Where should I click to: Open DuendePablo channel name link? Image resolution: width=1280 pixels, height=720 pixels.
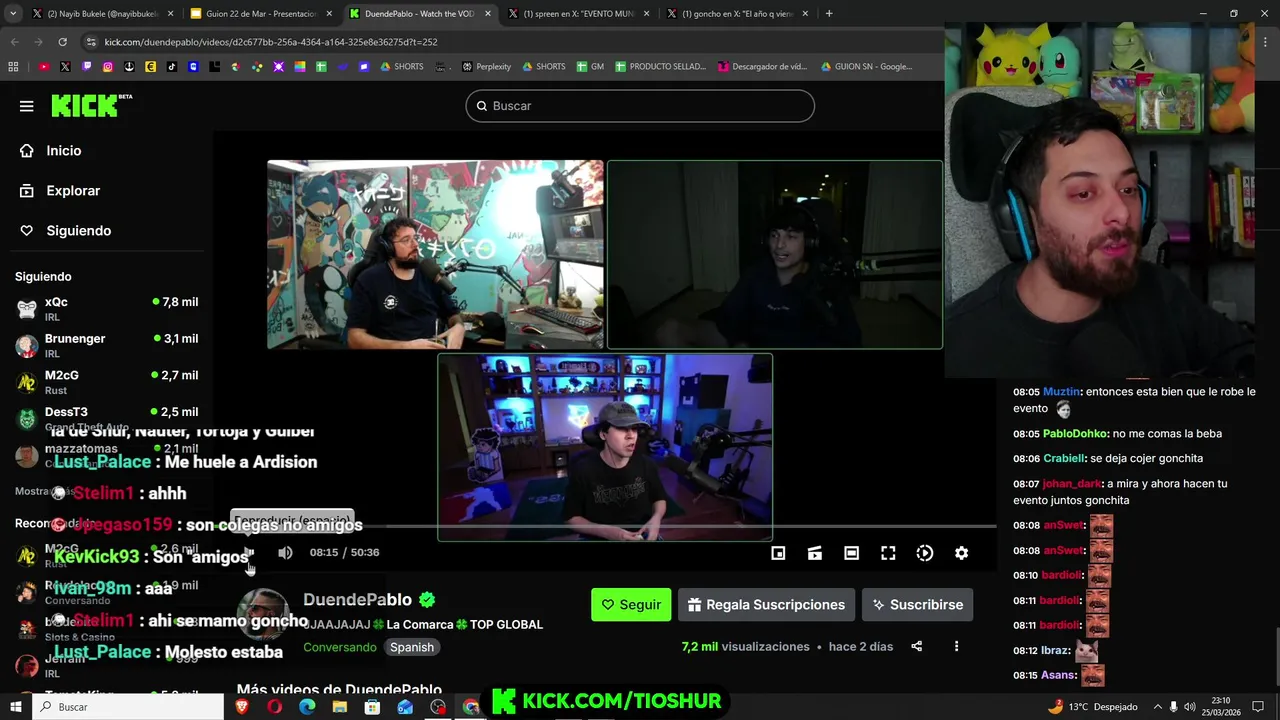[x=357, y=599]
